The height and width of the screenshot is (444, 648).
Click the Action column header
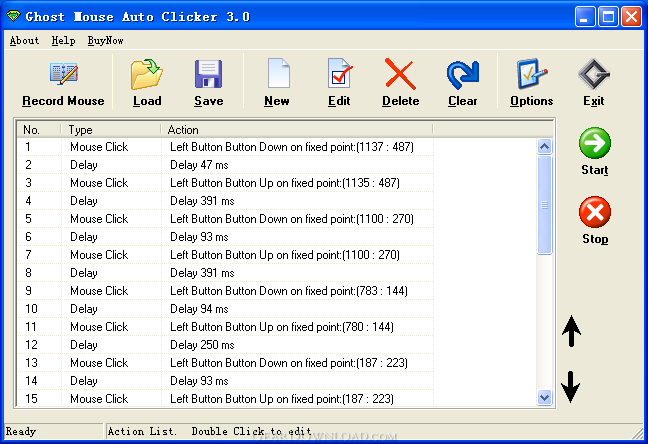[297, 130]
